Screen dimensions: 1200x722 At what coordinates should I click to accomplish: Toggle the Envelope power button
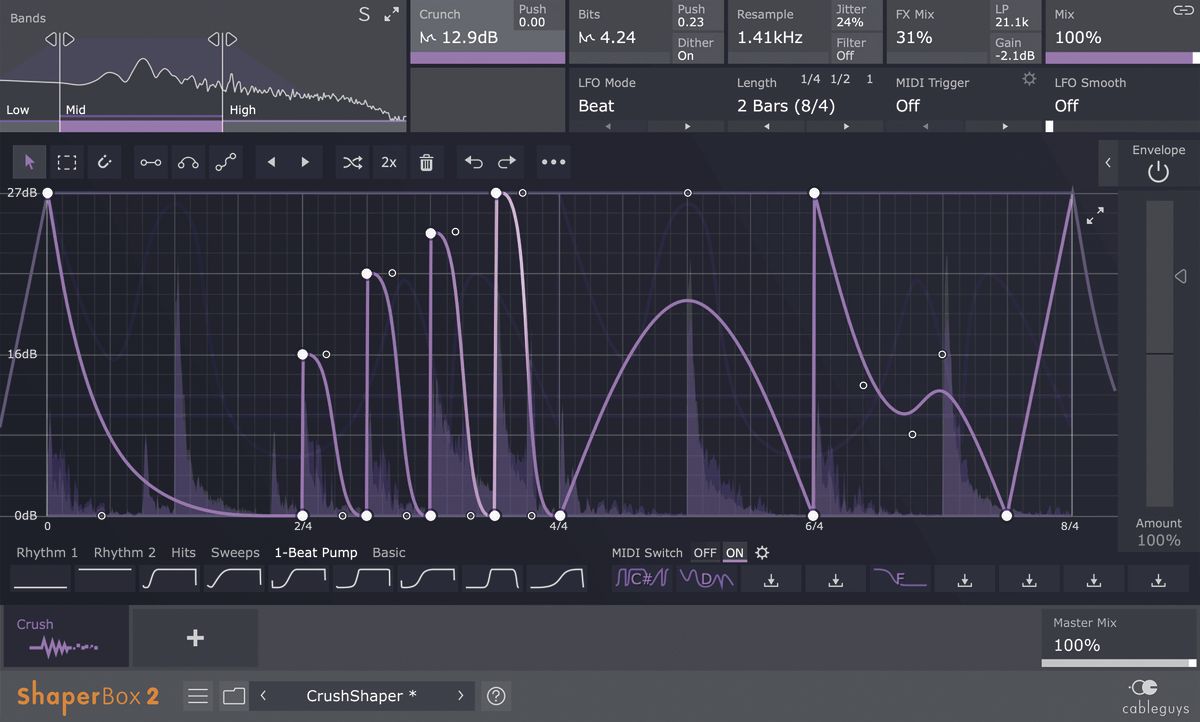[1157, 171]
